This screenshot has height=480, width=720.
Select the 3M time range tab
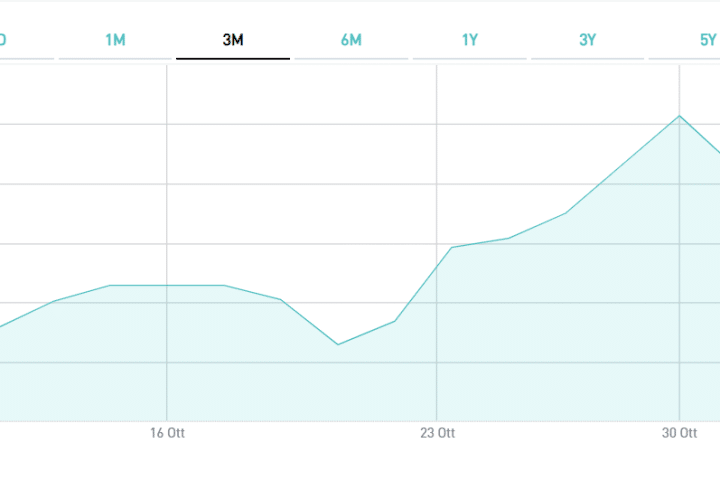(x=233, y=40)
